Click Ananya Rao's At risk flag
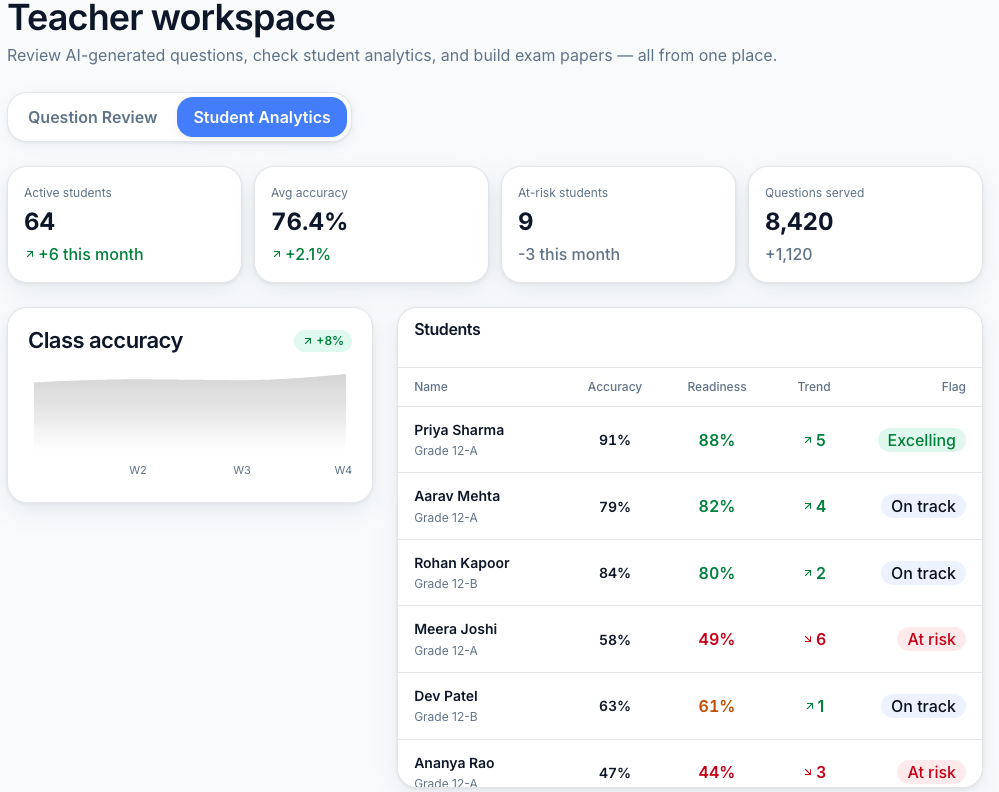The height and width of the screenshot is (792, 999). [x=931, y=772]
